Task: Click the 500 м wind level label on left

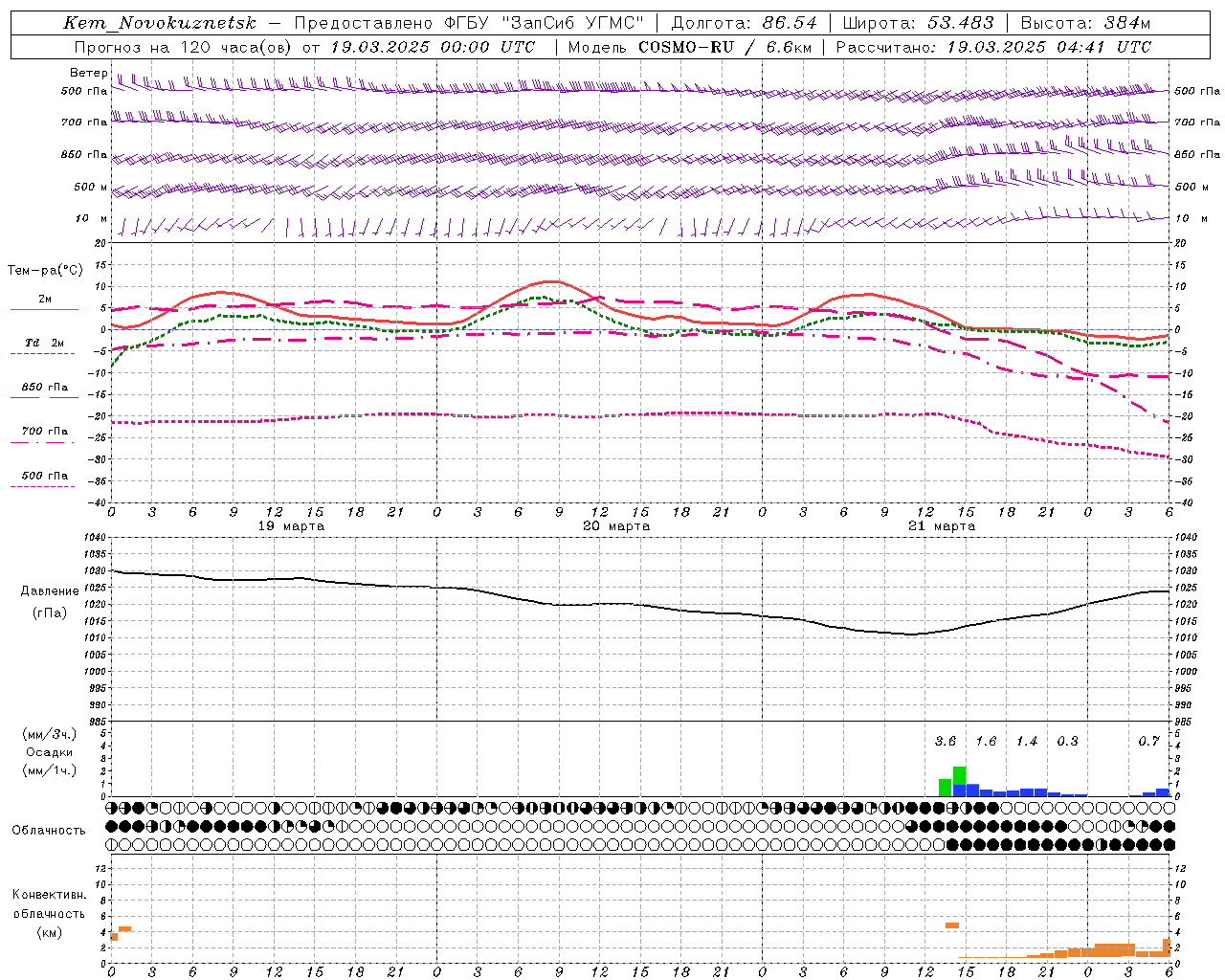Action: pyautogui.click(x=92, y=187)
